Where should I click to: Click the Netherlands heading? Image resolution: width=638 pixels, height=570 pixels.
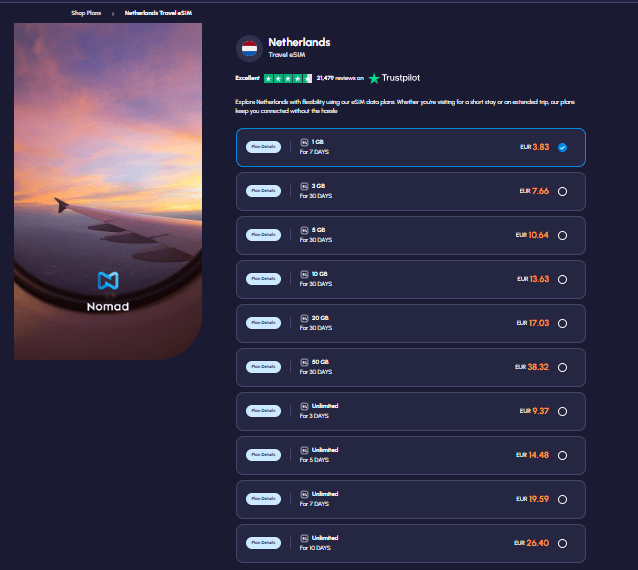coord(299,42)
